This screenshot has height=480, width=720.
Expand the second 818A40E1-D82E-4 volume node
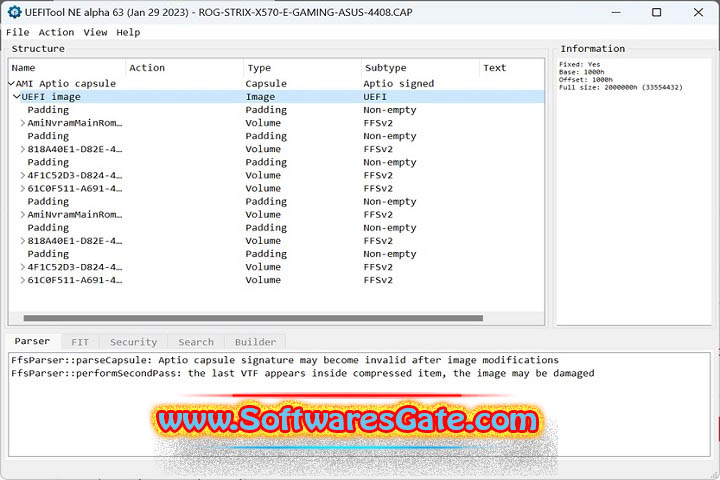23,241
